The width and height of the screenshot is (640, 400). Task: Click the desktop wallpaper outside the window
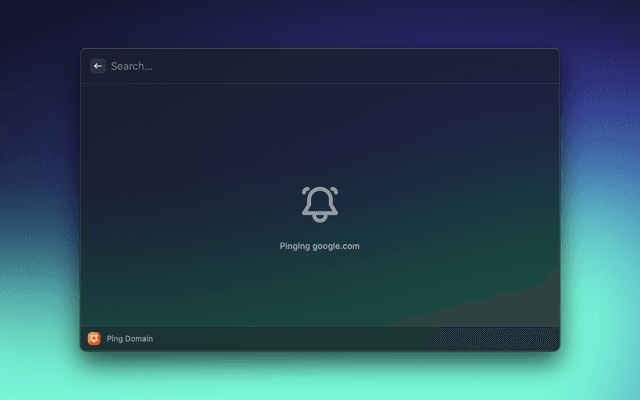coord(600,200)
